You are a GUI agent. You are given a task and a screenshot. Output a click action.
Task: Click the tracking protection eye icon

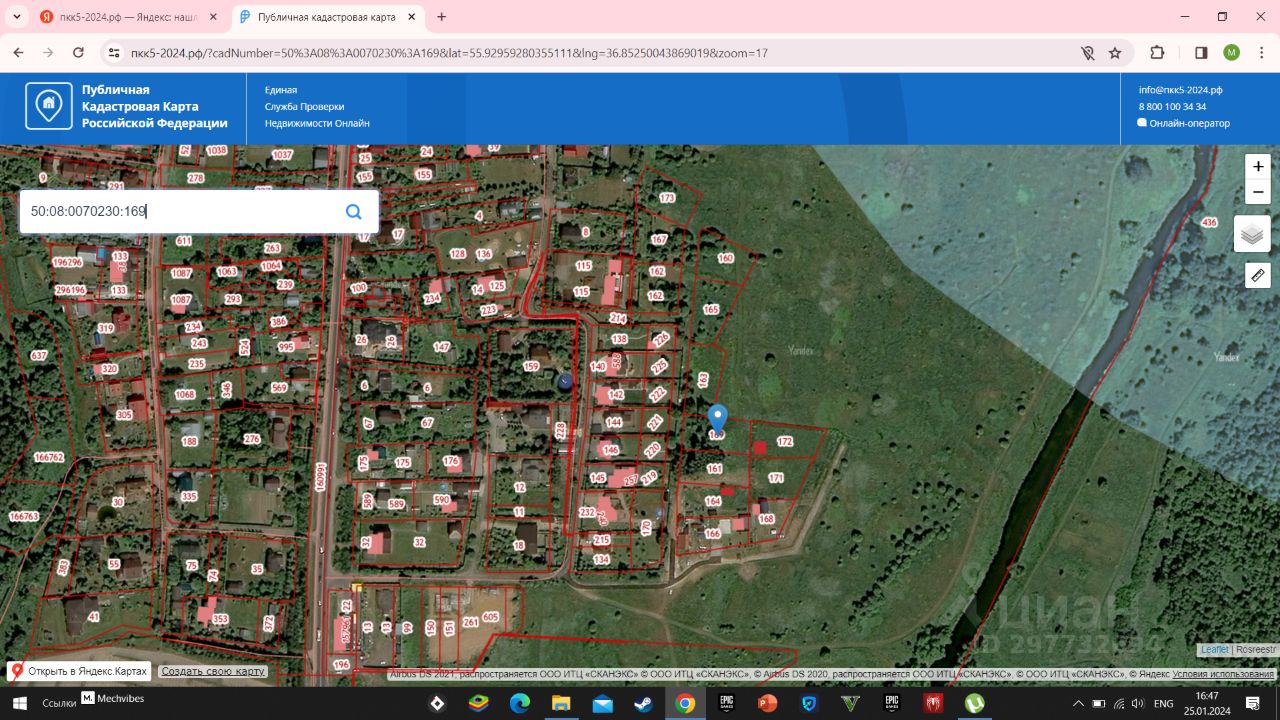click(1087, 53)
